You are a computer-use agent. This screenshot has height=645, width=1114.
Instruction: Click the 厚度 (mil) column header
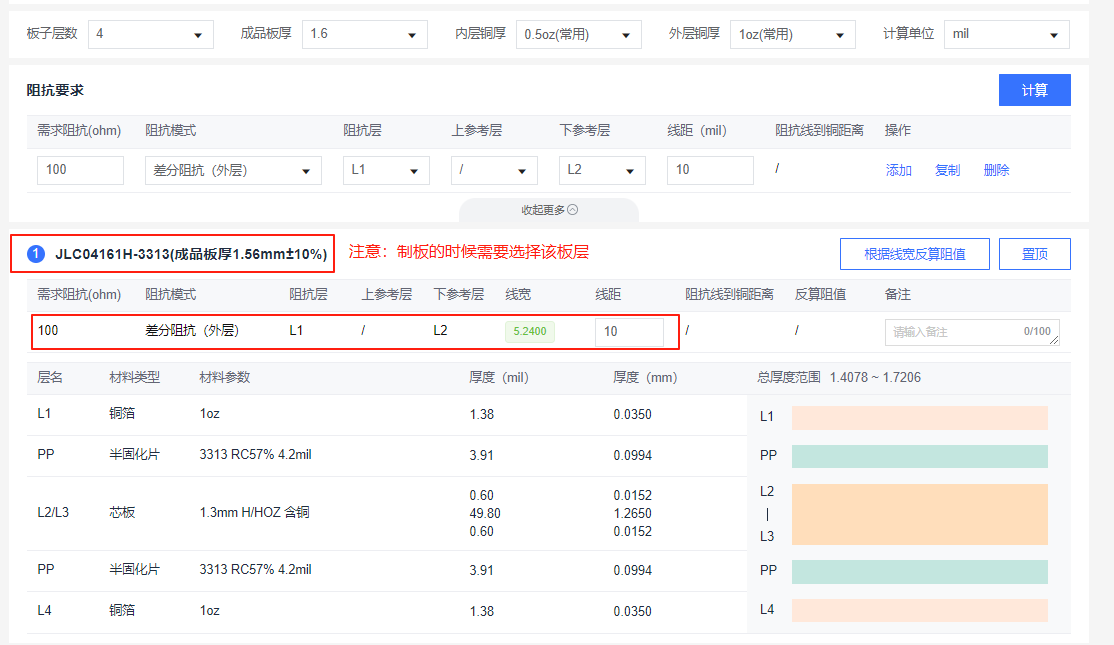pyautogui.click(x=499, y=377)
